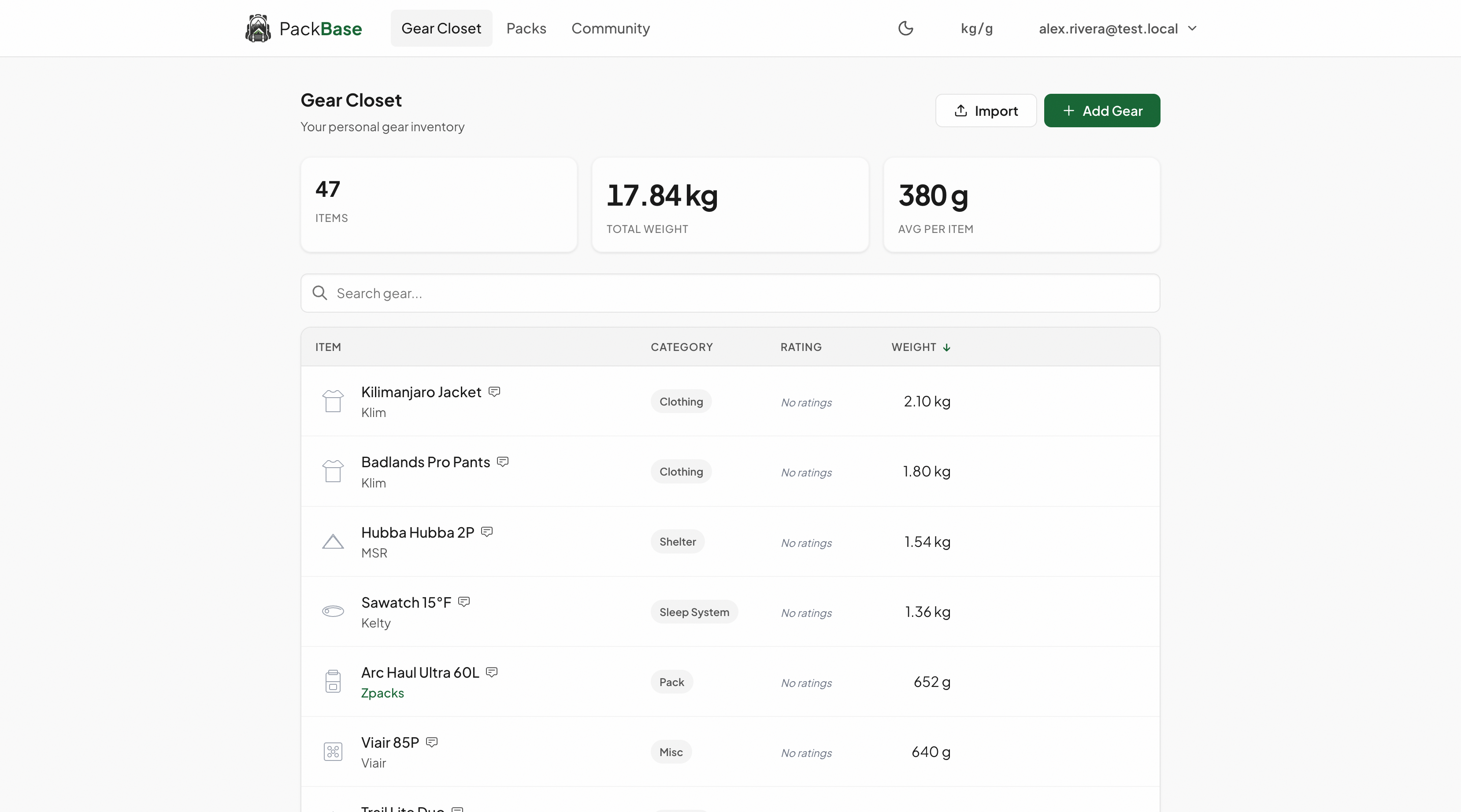This screenshot has width=1461, height=812.
Task: Open the note icon beside Hubba Hubba 2P
Action: point(487,532)
